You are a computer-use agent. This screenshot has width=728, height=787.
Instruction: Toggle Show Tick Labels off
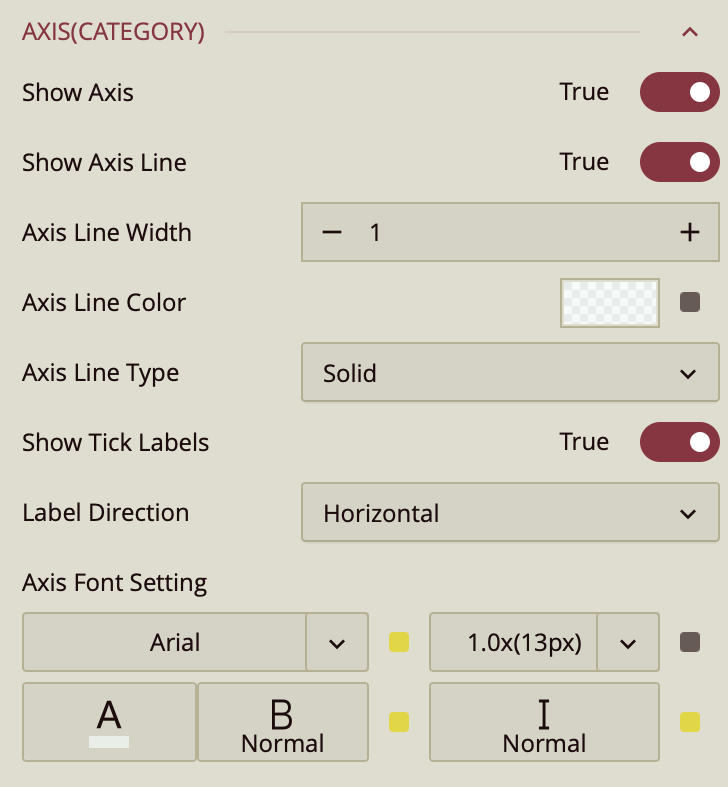pyautogui.click(x=679, y=442)
